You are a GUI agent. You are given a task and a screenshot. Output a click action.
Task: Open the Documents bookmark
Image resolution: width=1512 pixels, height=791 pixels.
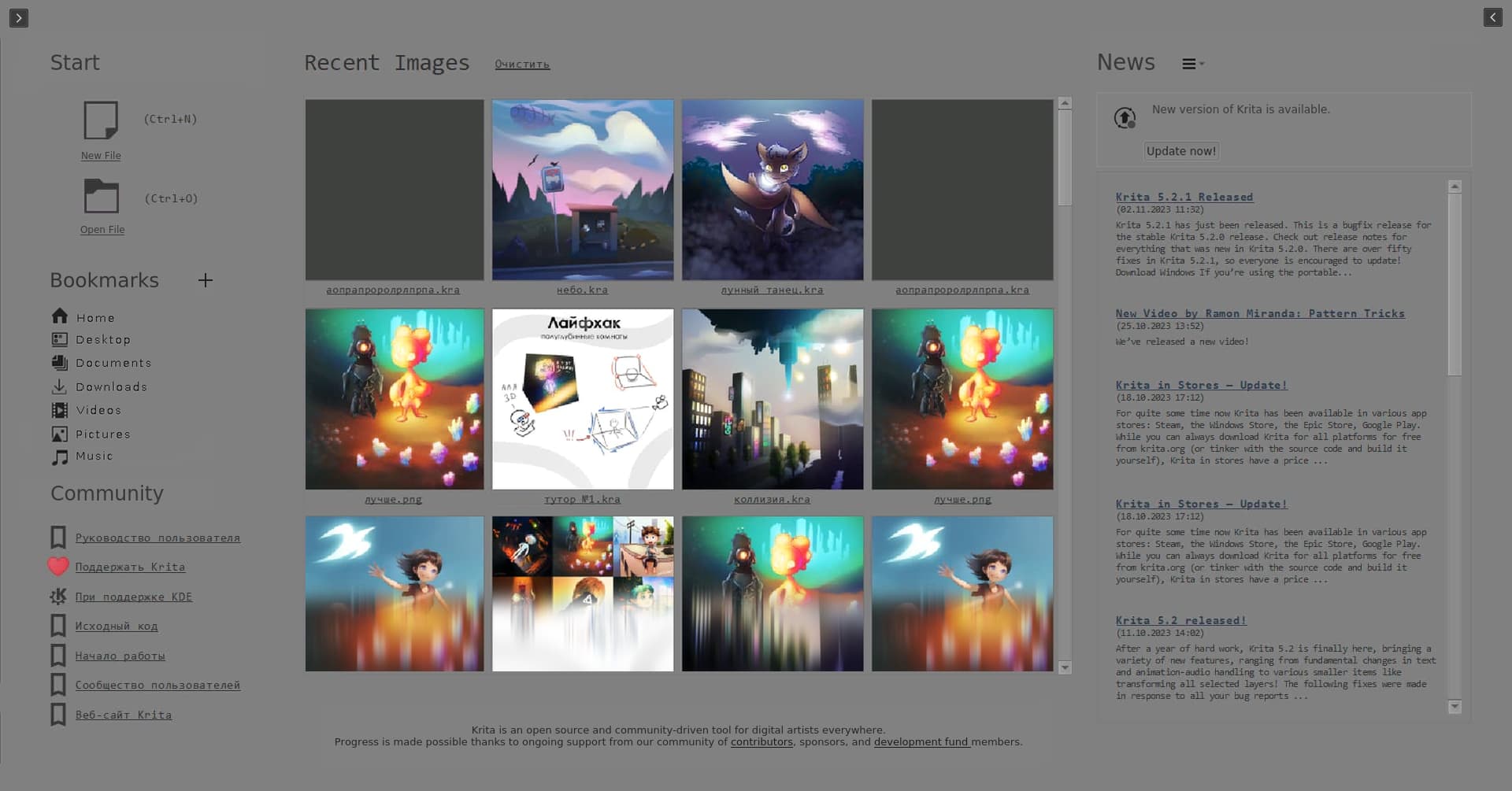[101, 363]
